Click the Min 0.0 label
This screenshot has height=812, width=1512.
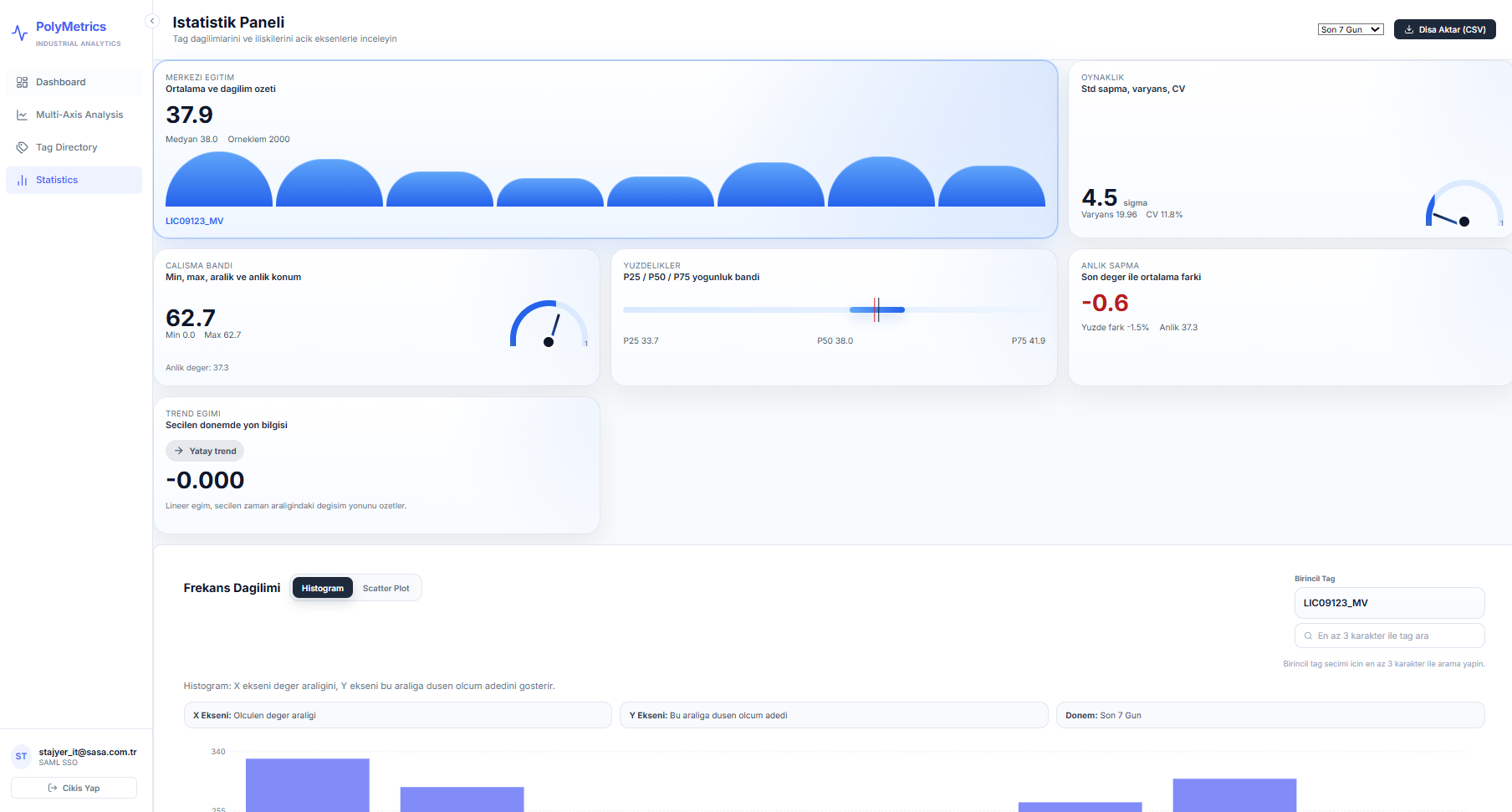tap(180, 335)
